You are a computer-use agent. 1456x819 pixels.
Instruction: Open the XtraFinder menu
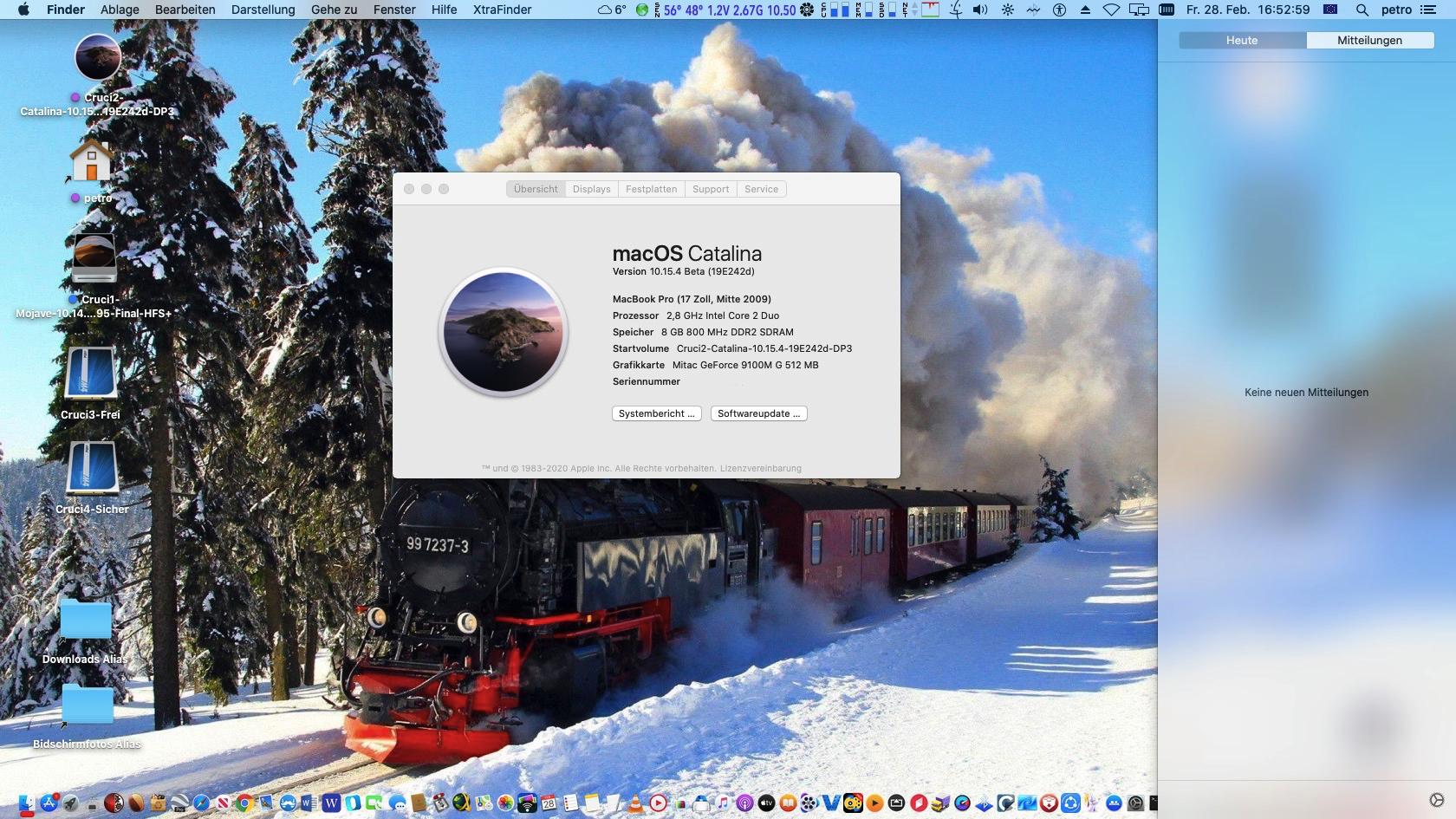pos(502,10)
